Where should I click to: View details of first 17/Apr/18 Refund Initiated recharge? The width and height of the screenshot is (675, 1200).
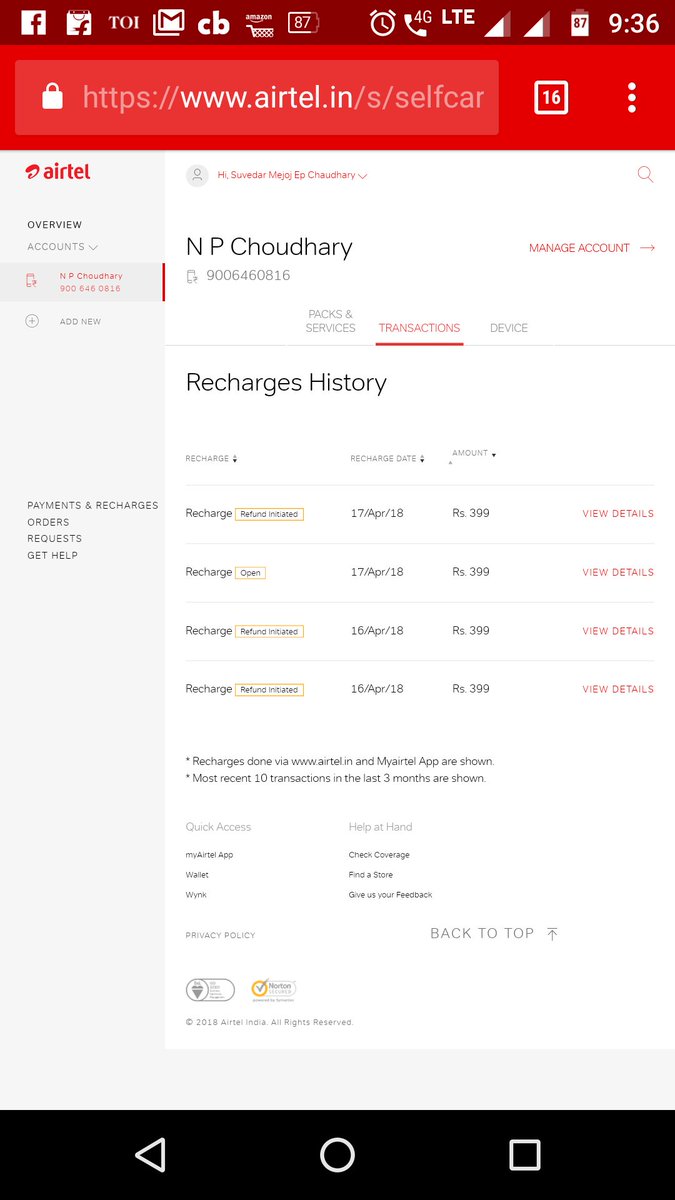click(x=618, y=514)
